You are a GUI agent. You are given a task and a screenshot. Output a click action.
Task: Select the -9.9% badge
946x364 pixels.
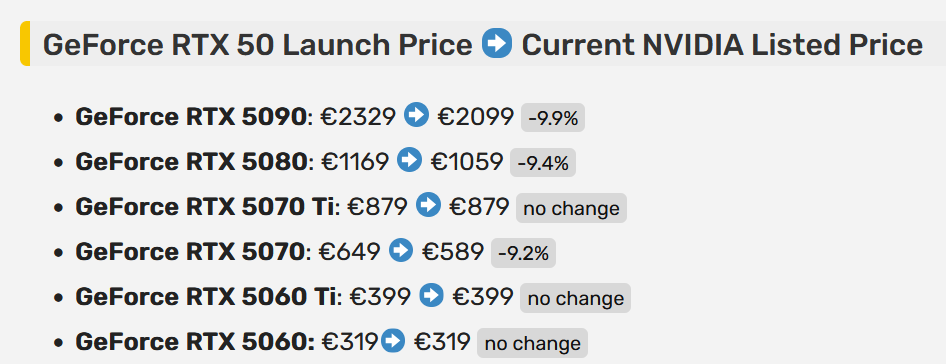click(x=553, y=118)
